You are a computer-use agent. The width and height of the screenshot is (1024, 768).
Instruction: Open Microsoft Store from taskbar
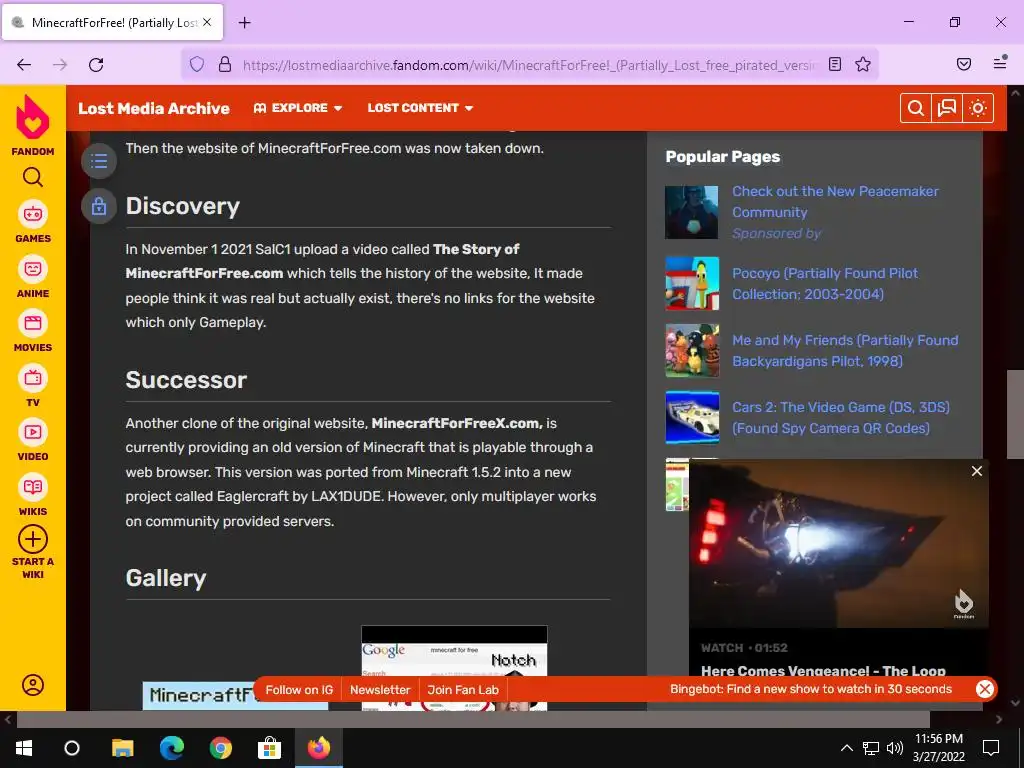[269, 748]
